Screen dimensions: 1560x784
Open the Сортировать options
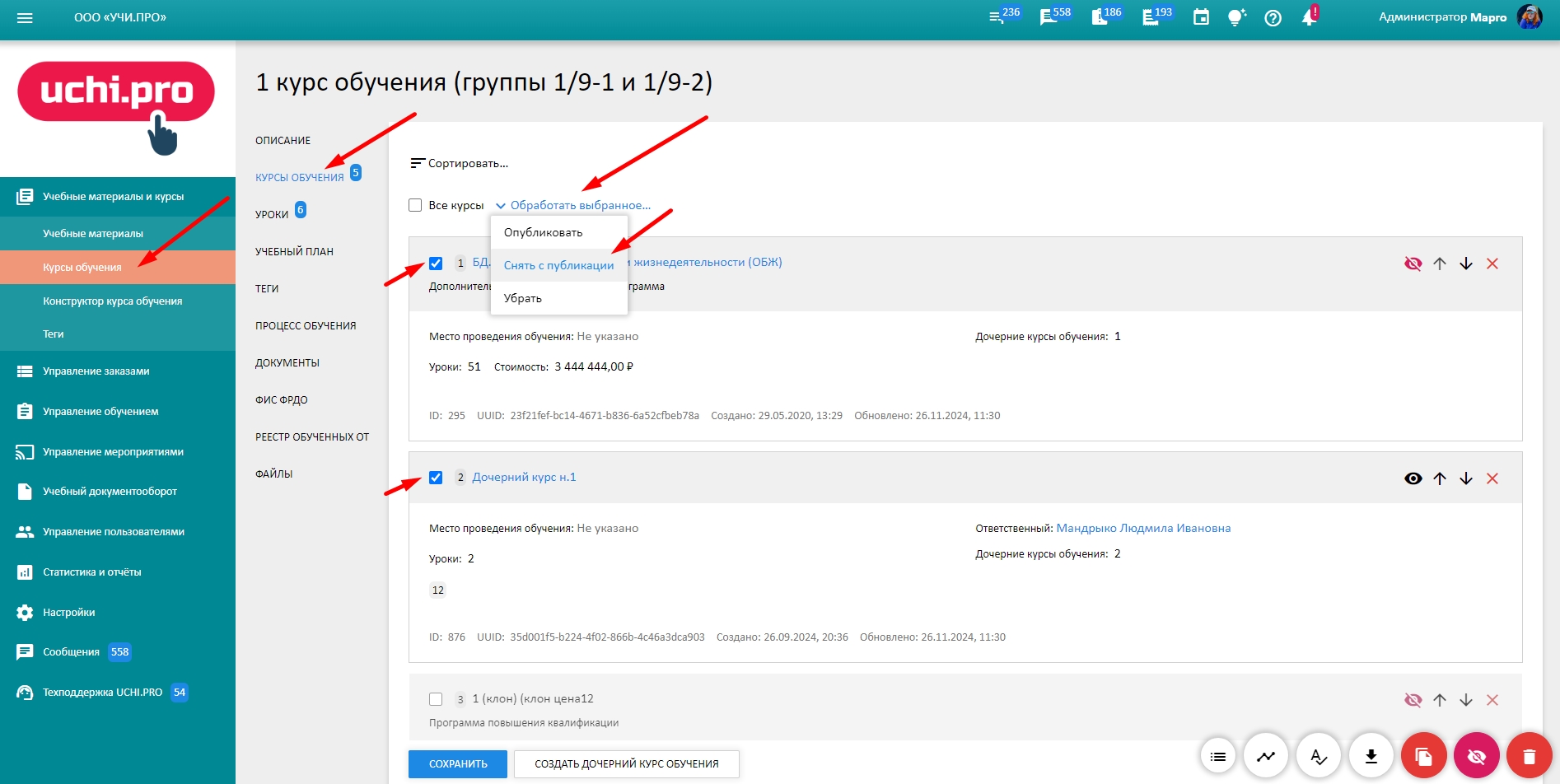(460, 163)
